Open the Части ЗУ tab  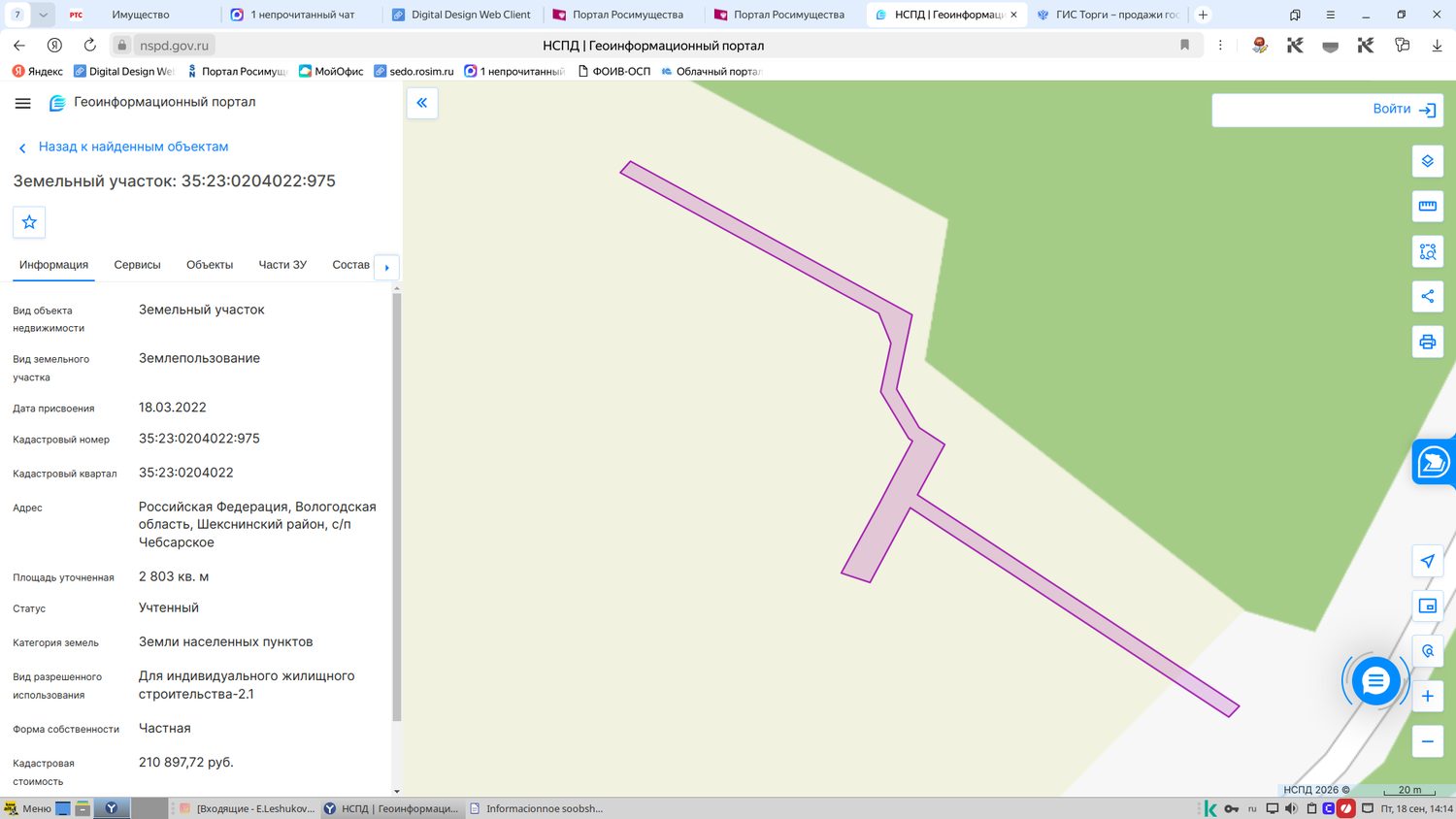(x=282, y=265)
